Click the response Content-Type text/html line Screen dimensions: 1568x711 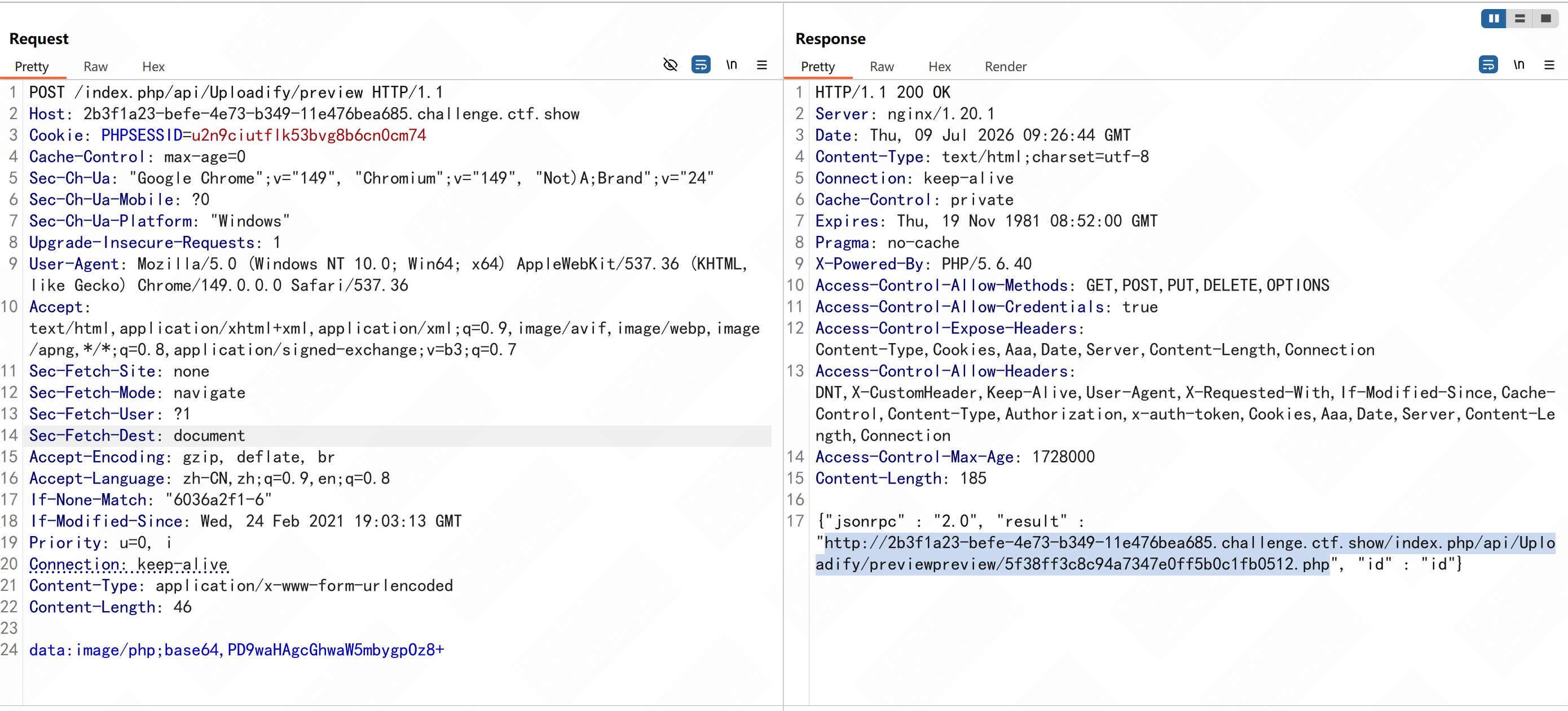tap(982, 157)
